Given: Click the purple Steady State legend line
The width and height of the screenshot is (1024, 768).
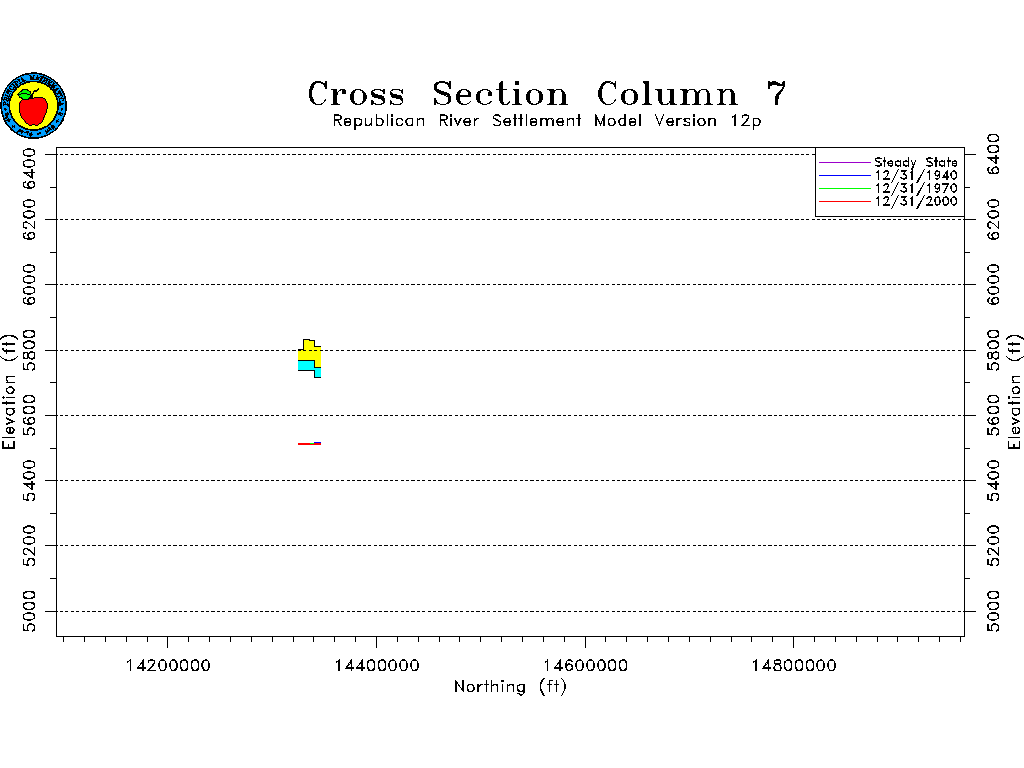Looking at the screenshot, I should point(844,162).
